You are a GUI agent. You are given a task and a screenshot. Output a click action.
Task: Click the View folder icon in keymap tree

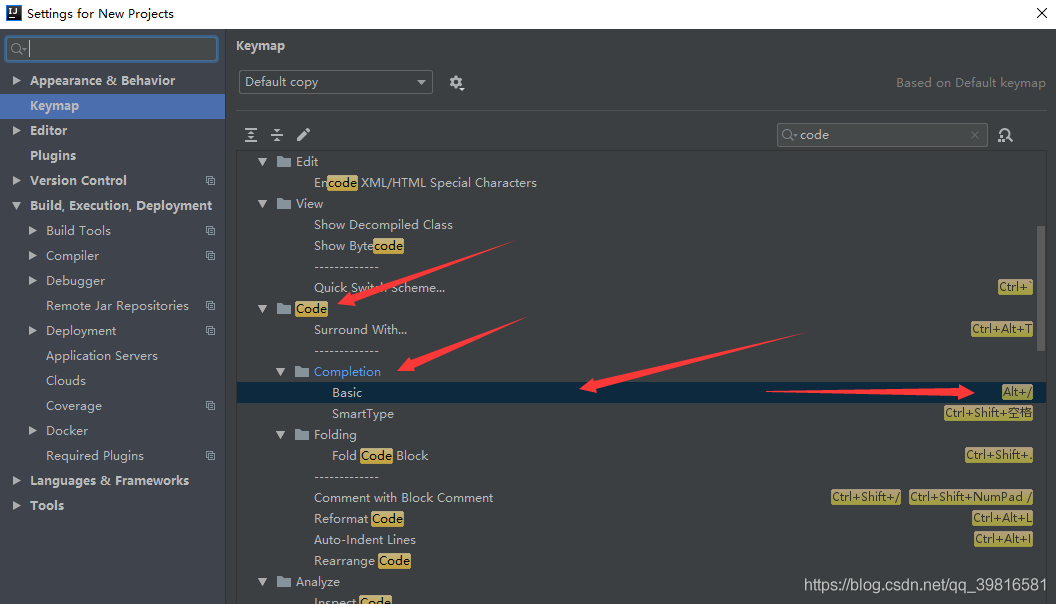point(284,203)
